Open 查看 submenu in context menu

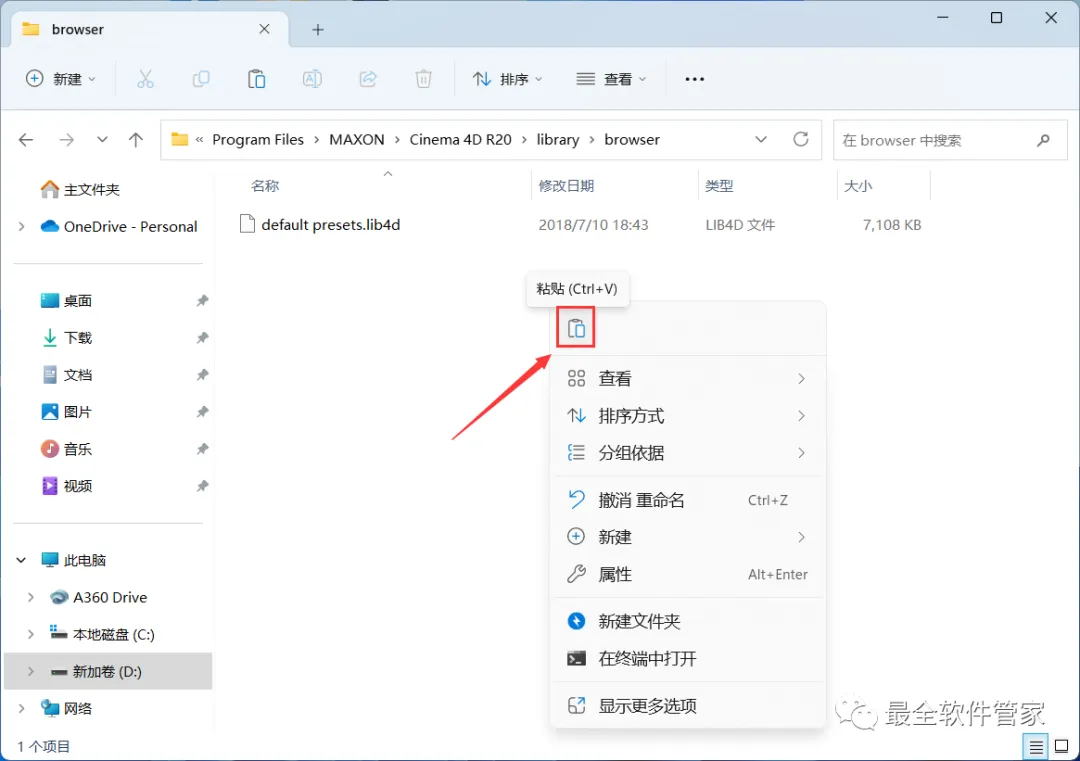point(688,379)
